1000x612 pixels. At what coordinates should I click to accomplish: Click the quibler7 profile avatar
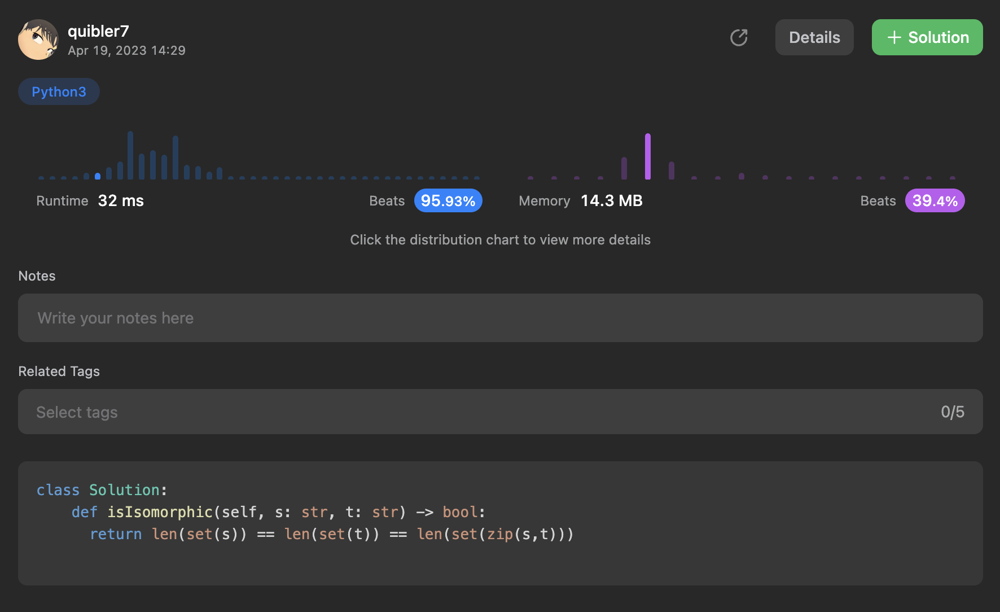coord(38,40)
